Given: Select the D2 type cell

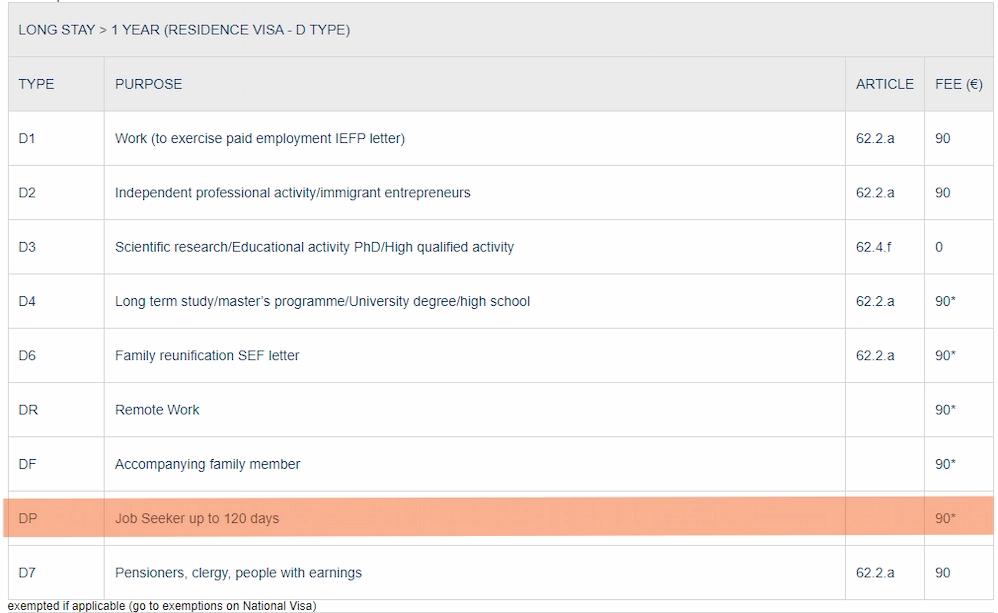Looking at the screenshot, I should point(27,192).
